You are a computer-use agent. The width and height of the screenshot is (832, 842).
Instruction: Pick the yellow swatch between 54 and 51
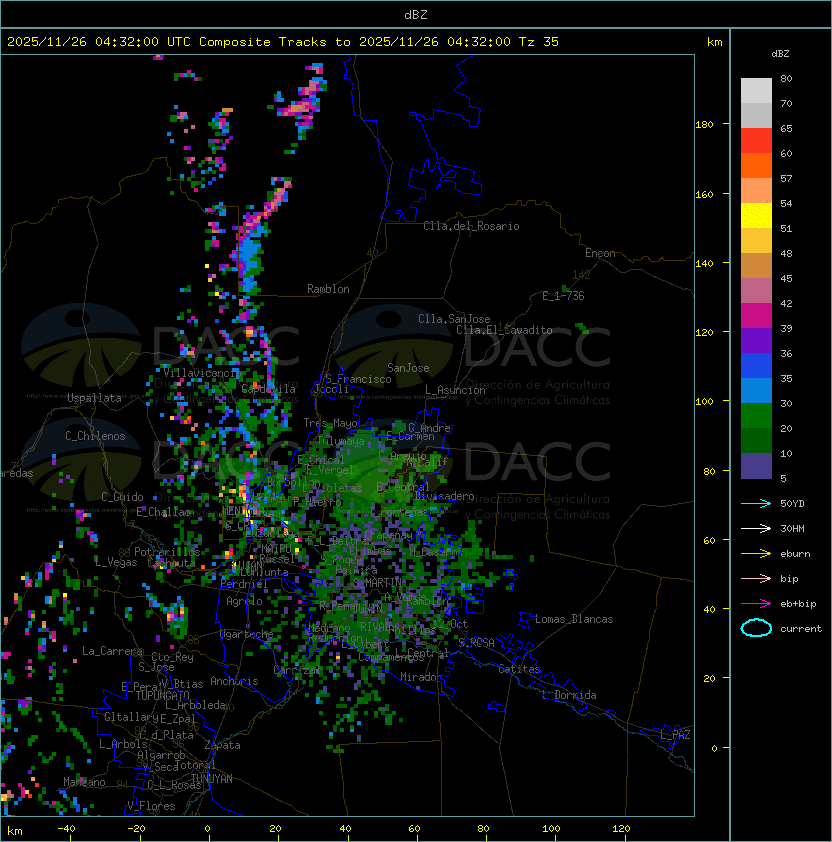click(x=756, y=216)
